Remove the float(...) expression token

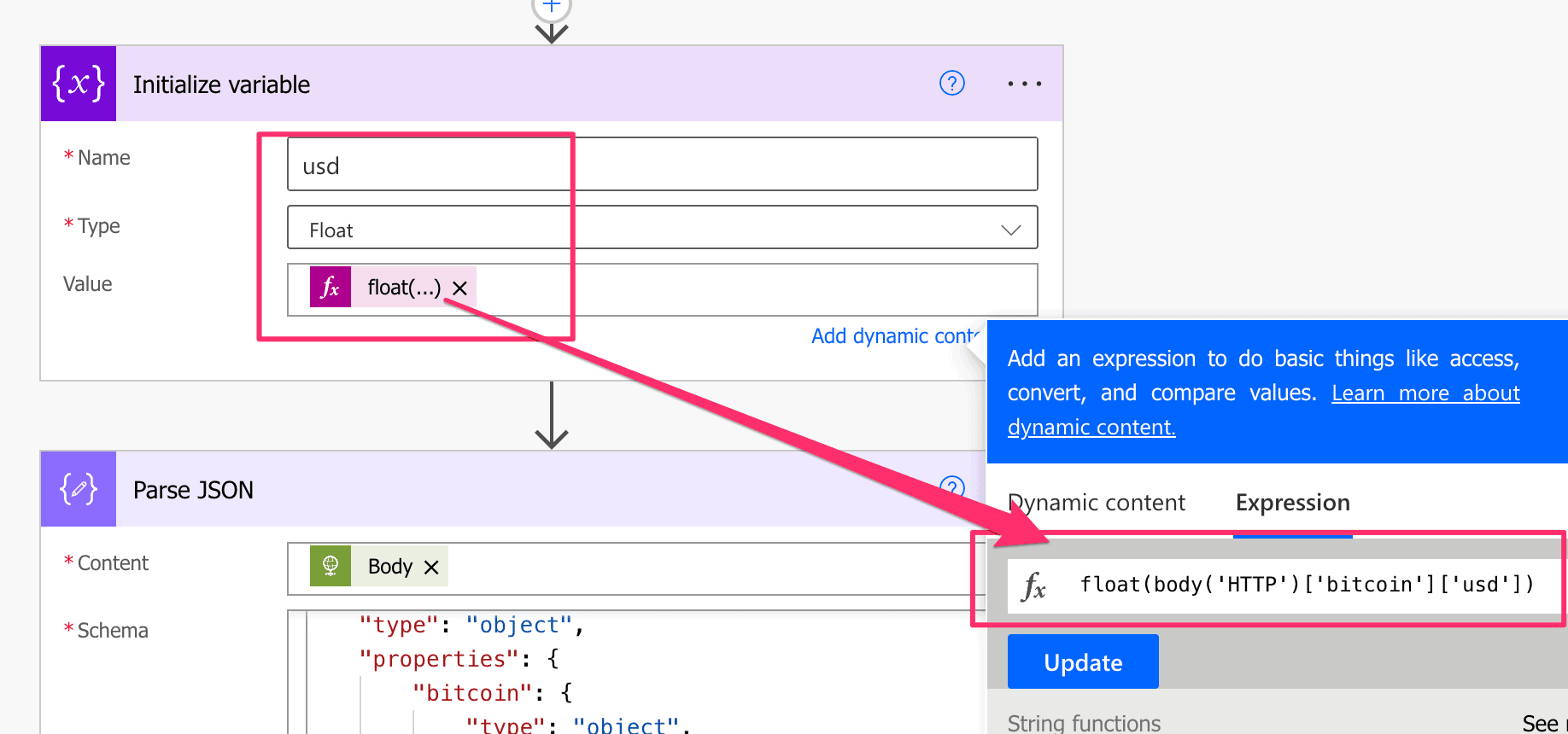click(x=459, y=288)
